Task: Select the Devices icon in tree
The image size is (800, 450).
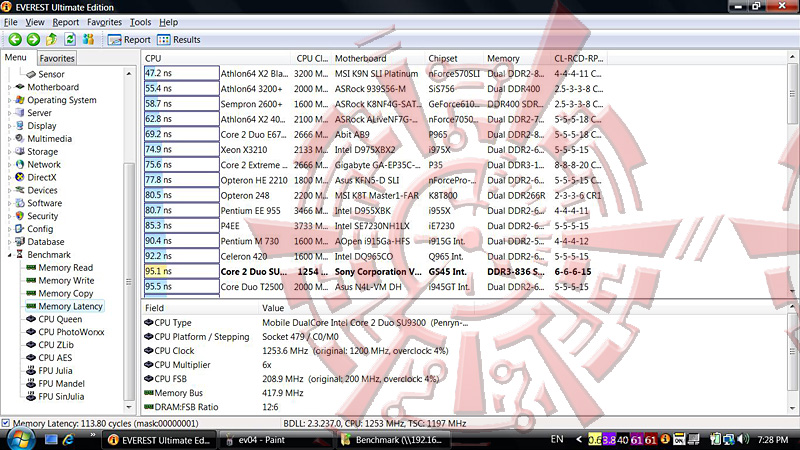Action: [20, 190]
